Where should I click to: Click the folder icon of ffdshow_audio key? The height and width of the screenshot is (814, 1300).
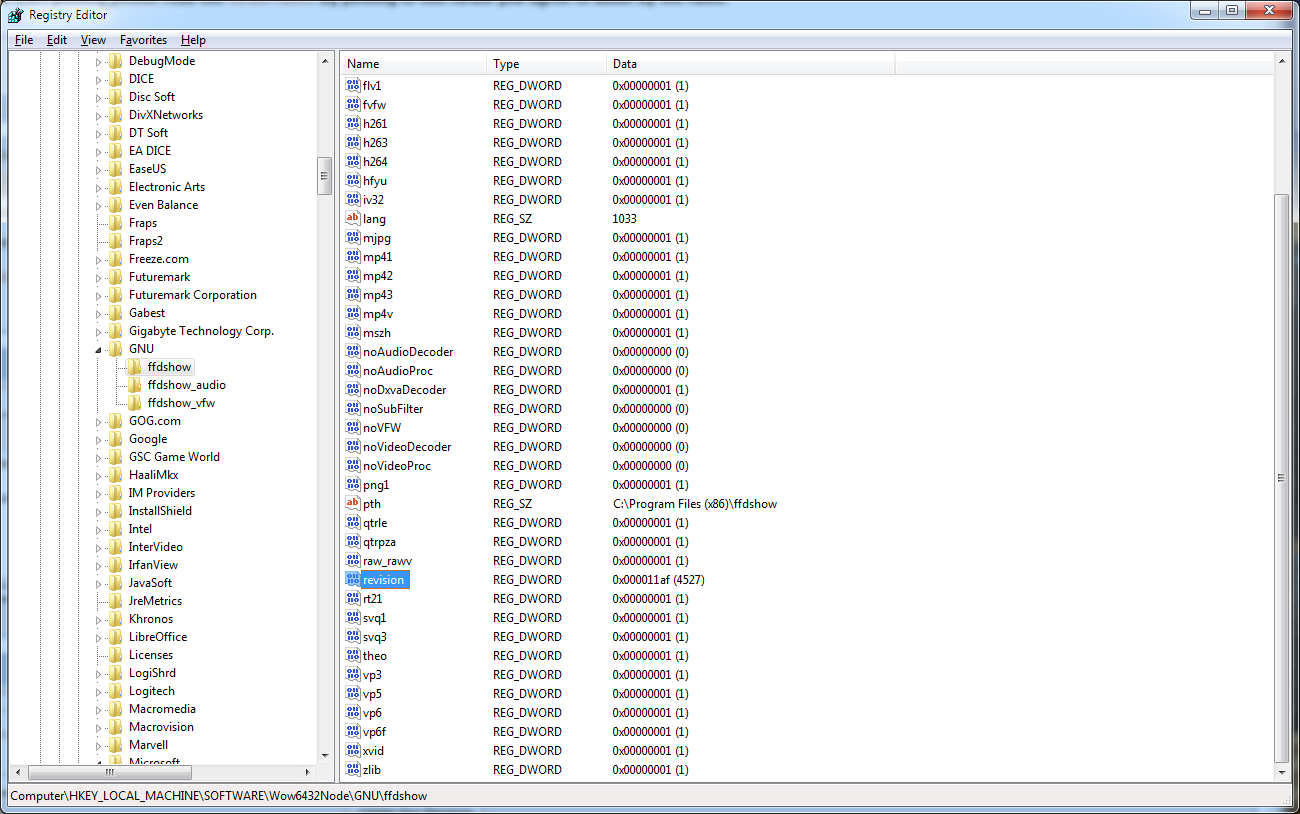coord(135,385)
